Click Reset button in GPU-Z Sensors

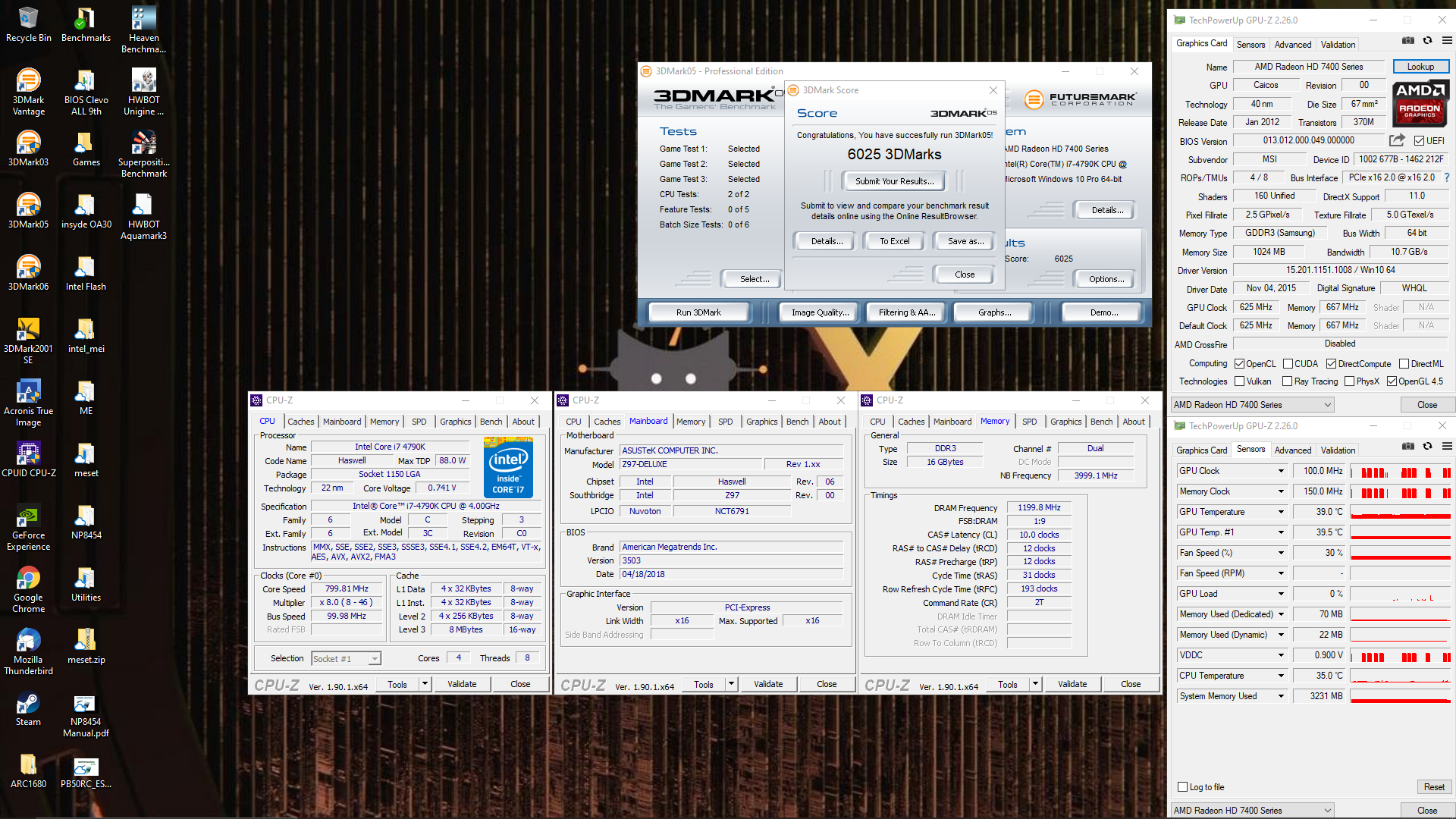click(1433, 787)
